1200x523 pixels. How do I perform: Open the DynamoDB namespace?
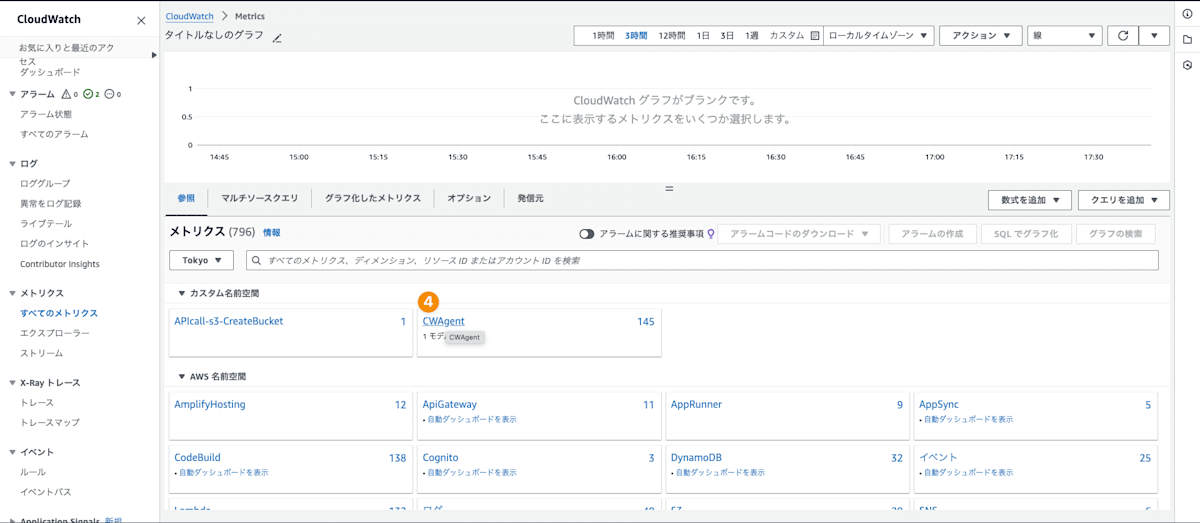pyautogui.click(x=696, y=457)
